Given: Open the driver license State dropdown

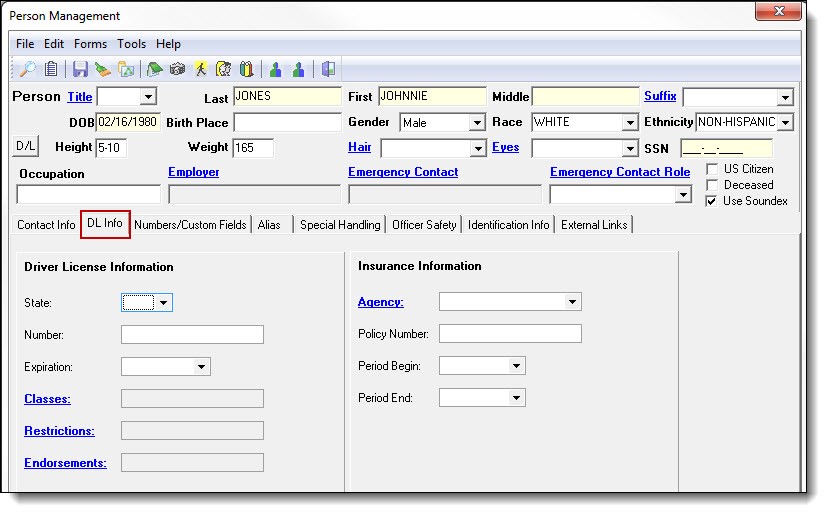Looking at the screenshot, I should (163, 302).
